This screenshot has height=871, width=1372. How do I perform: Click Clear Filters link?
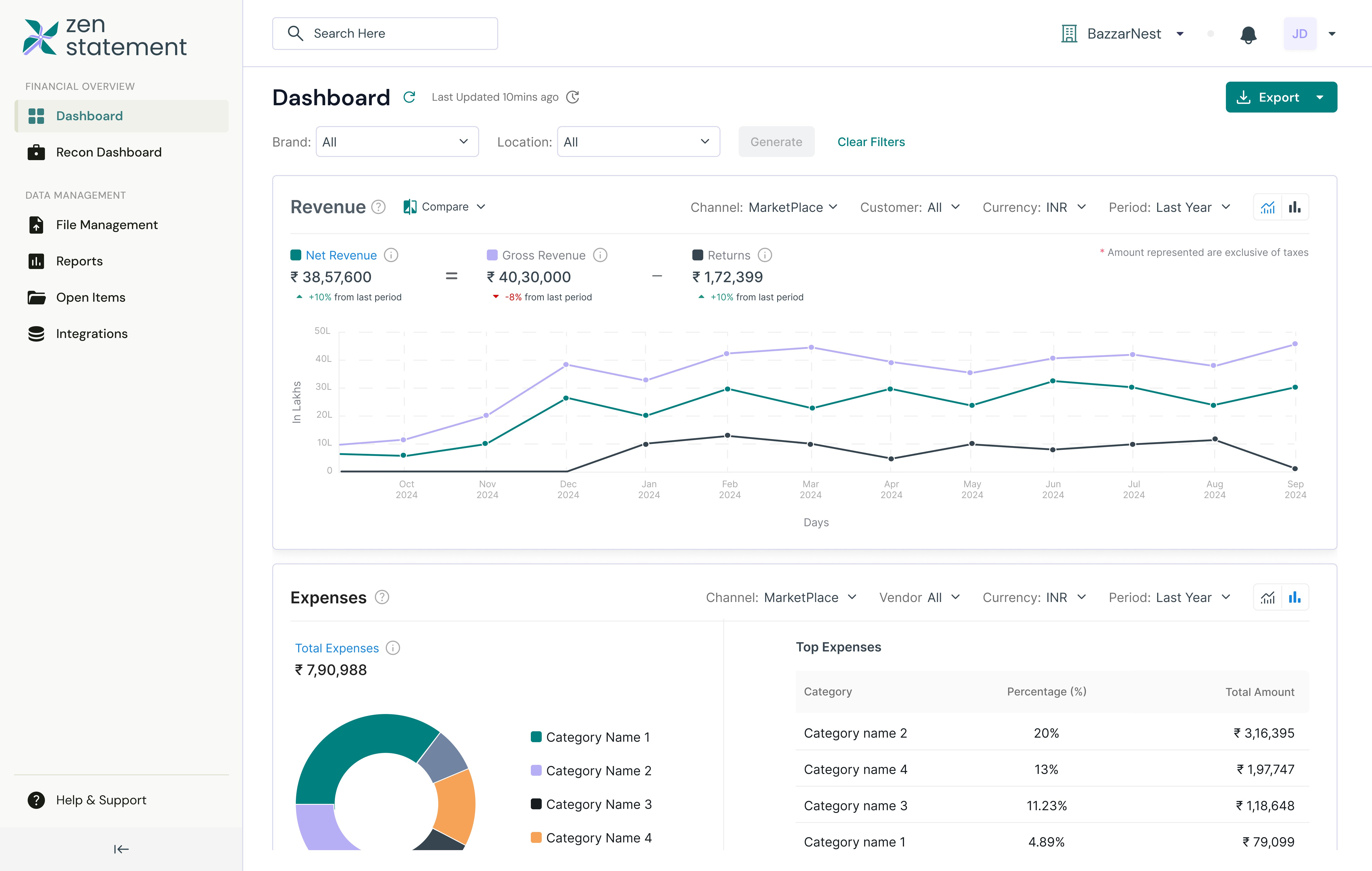click(x=871, y=142)
